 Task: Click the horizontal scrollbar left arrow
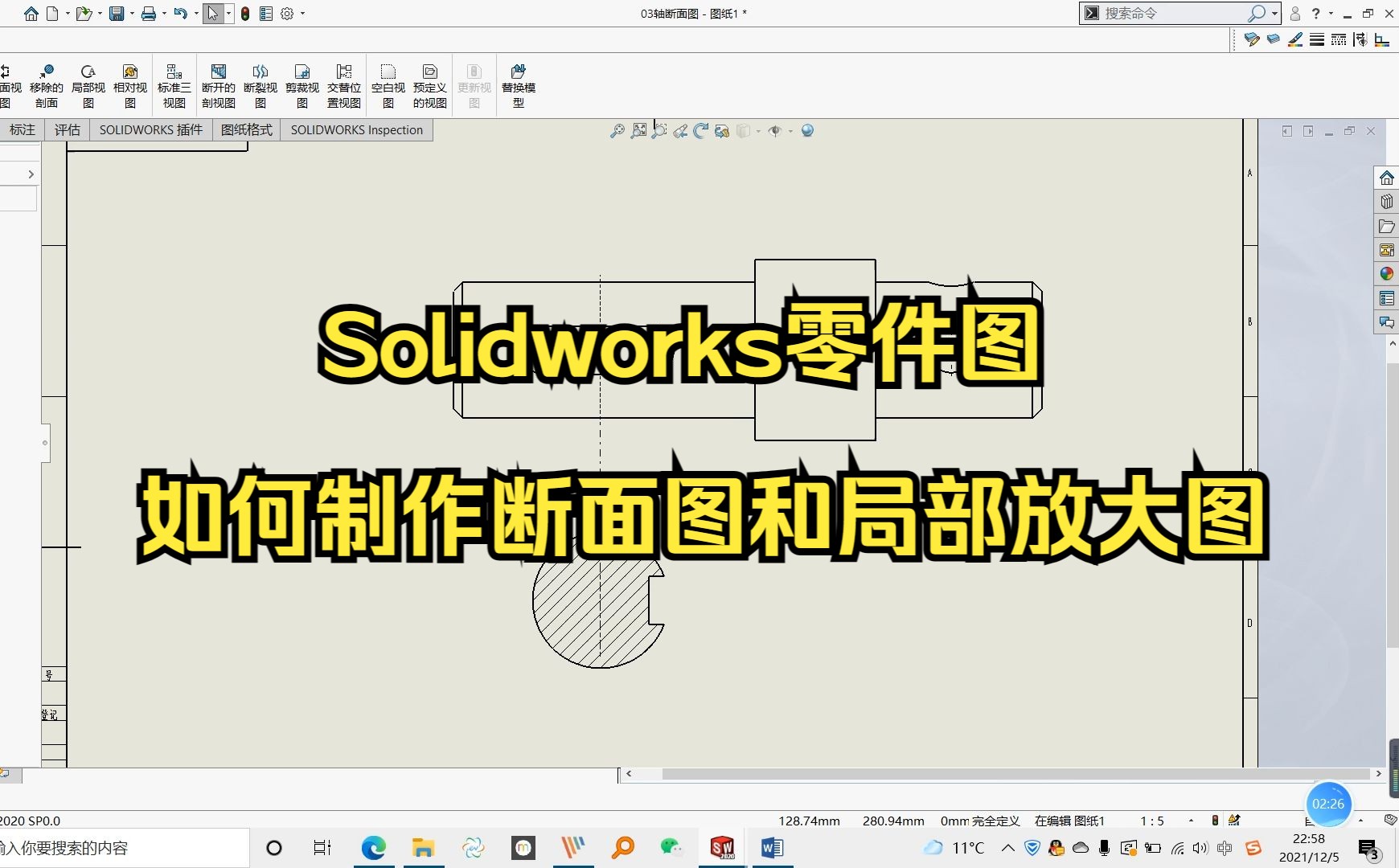coord(629,774)
